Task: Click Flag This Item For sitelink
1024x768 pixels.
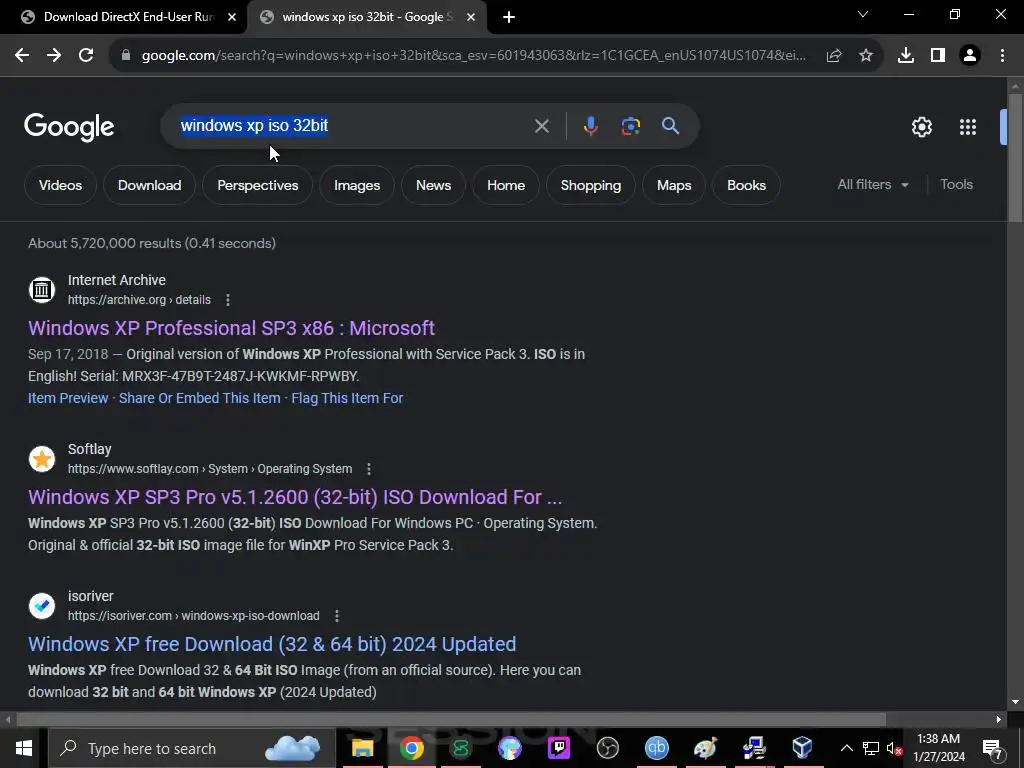Action: tap(347, 398)
